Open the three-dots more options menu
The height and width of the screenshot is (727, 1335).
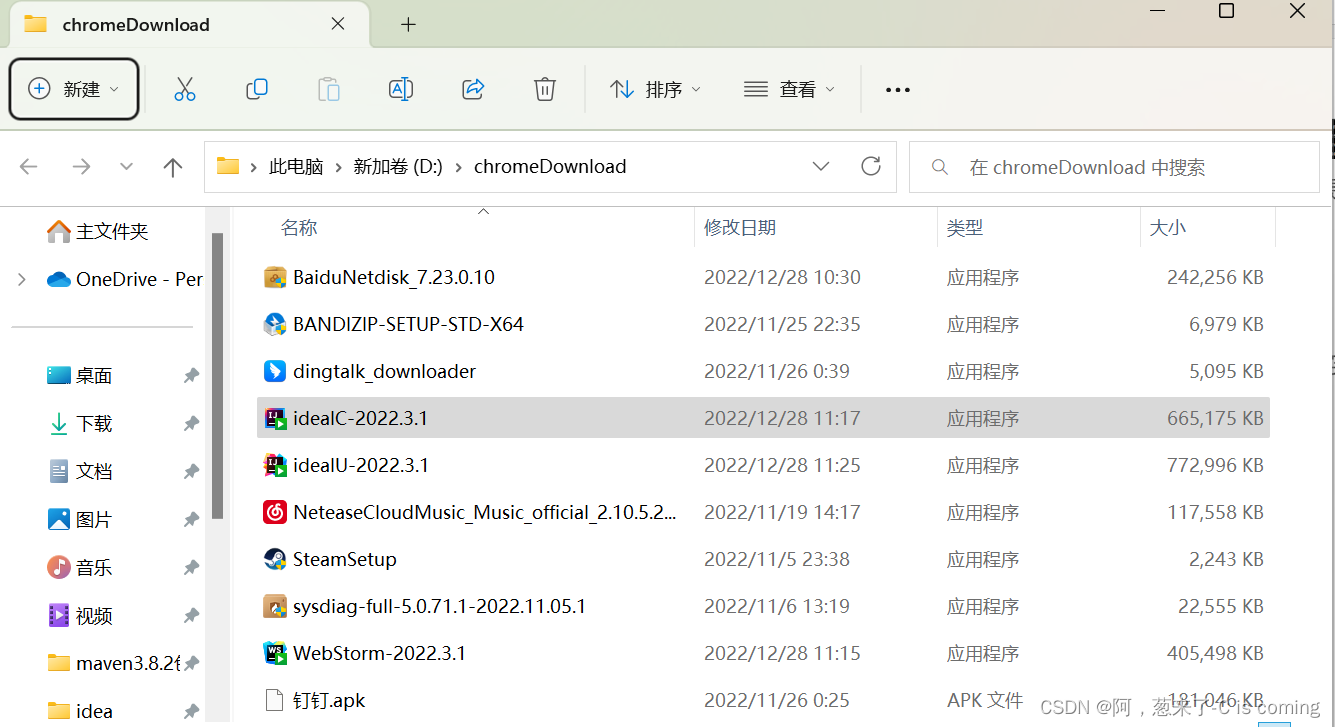click(898, 90)
